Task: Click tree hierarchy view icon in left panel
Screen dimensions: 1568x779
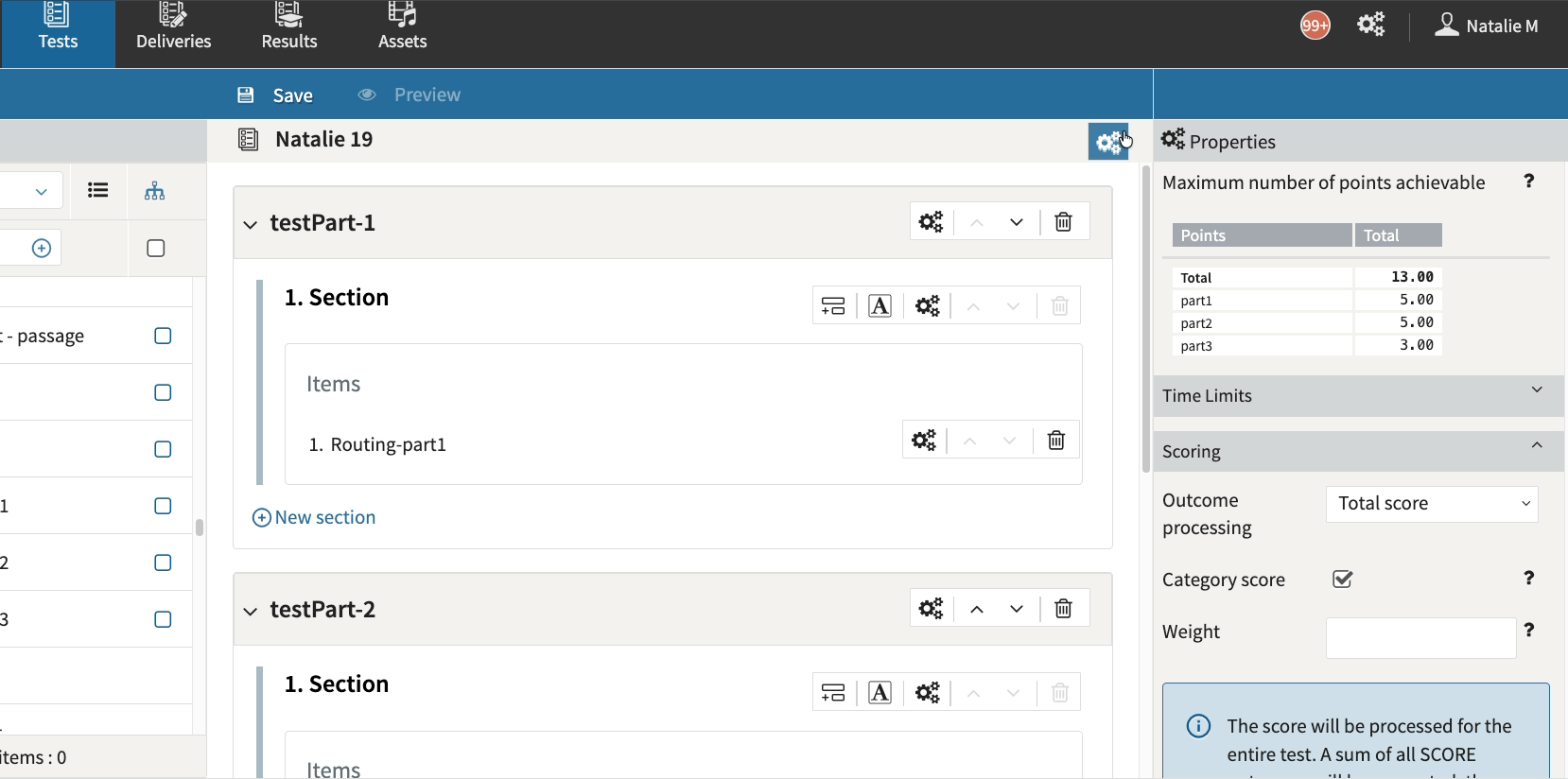Action: (154, 191)
